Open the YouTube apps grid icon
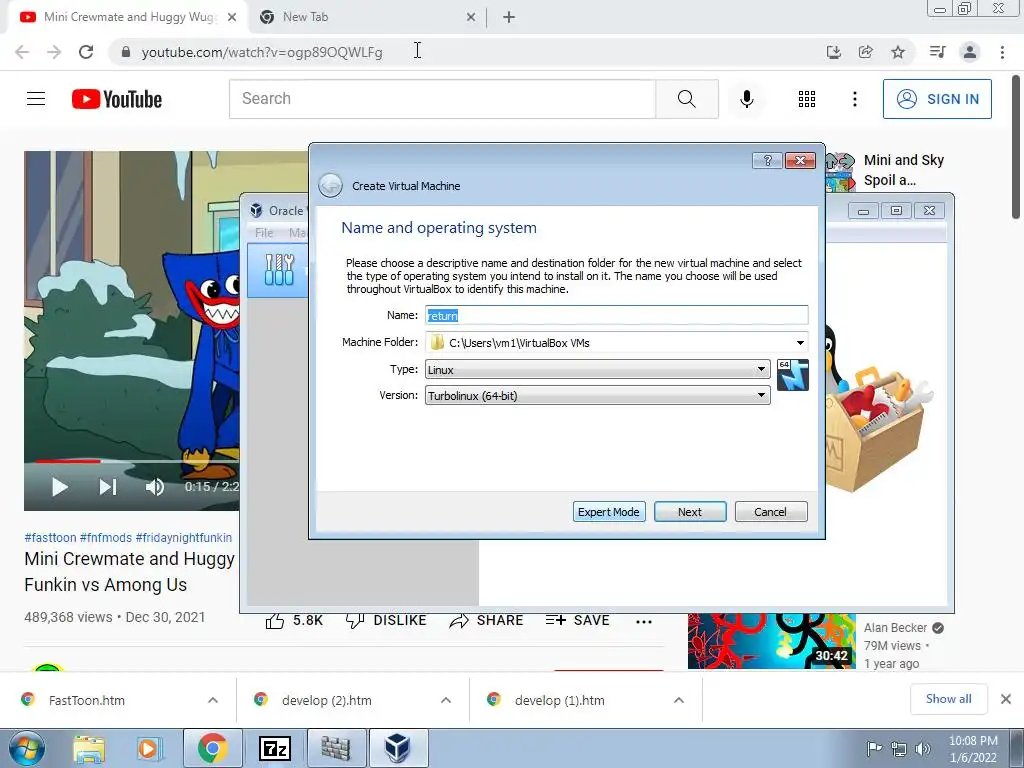The image size is (1024, 768). tap(807, 99)
